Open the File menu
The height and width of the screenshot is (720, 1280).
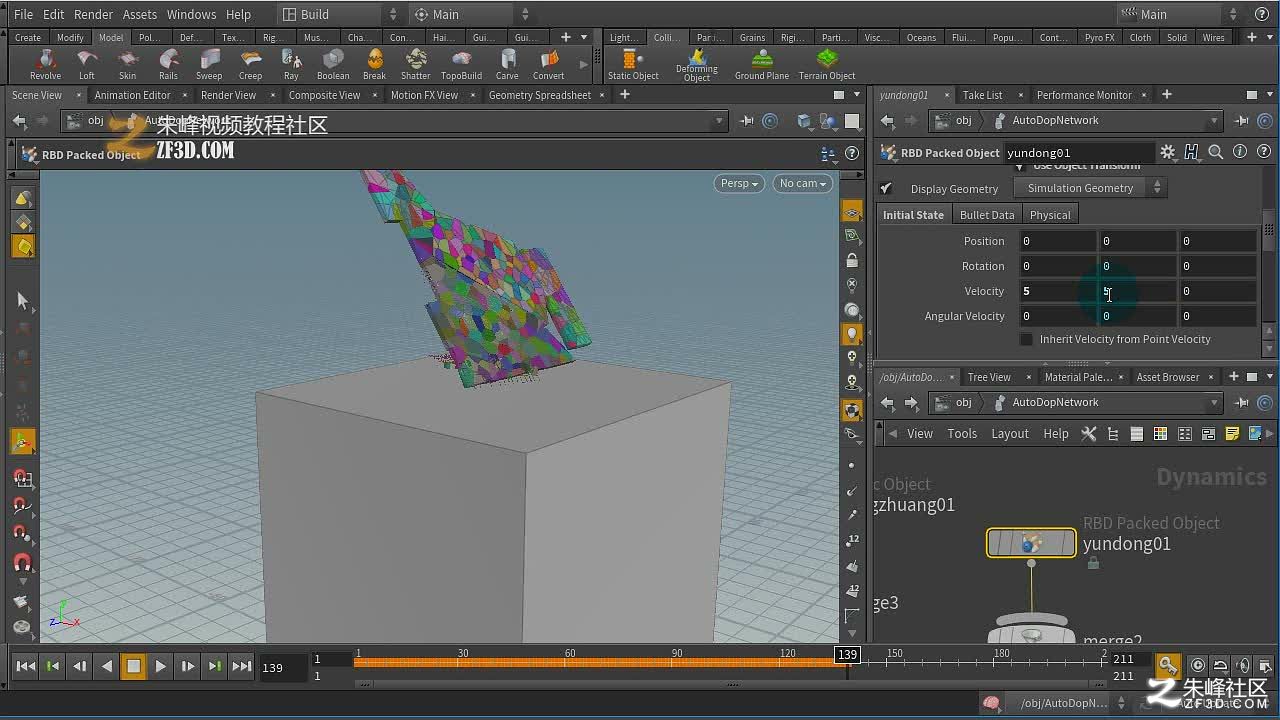[x=23, y=14]
